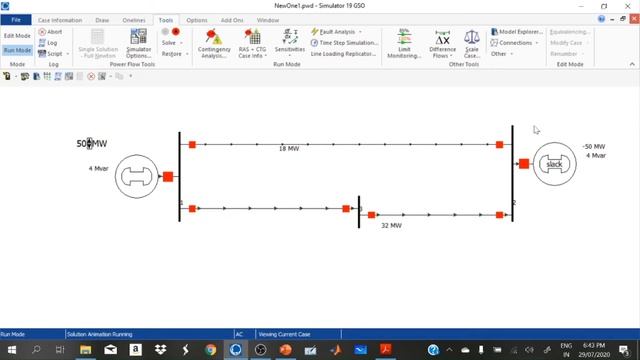Open Chrome from the taskbar

pyautogui.click(x=211, y=350)
